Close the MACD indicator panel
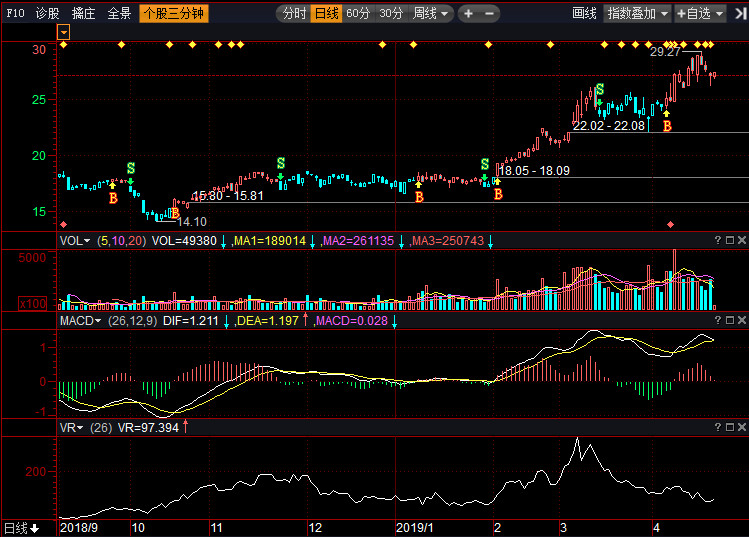Viewport: 749px width, 537px height. (741, 320)
